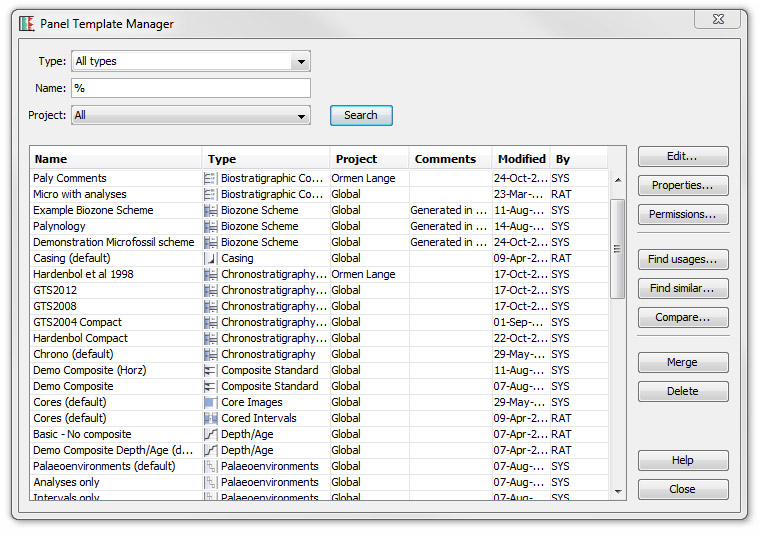
Task: Click the Panel Template Manager title bar icon
Action: [27, 23]
